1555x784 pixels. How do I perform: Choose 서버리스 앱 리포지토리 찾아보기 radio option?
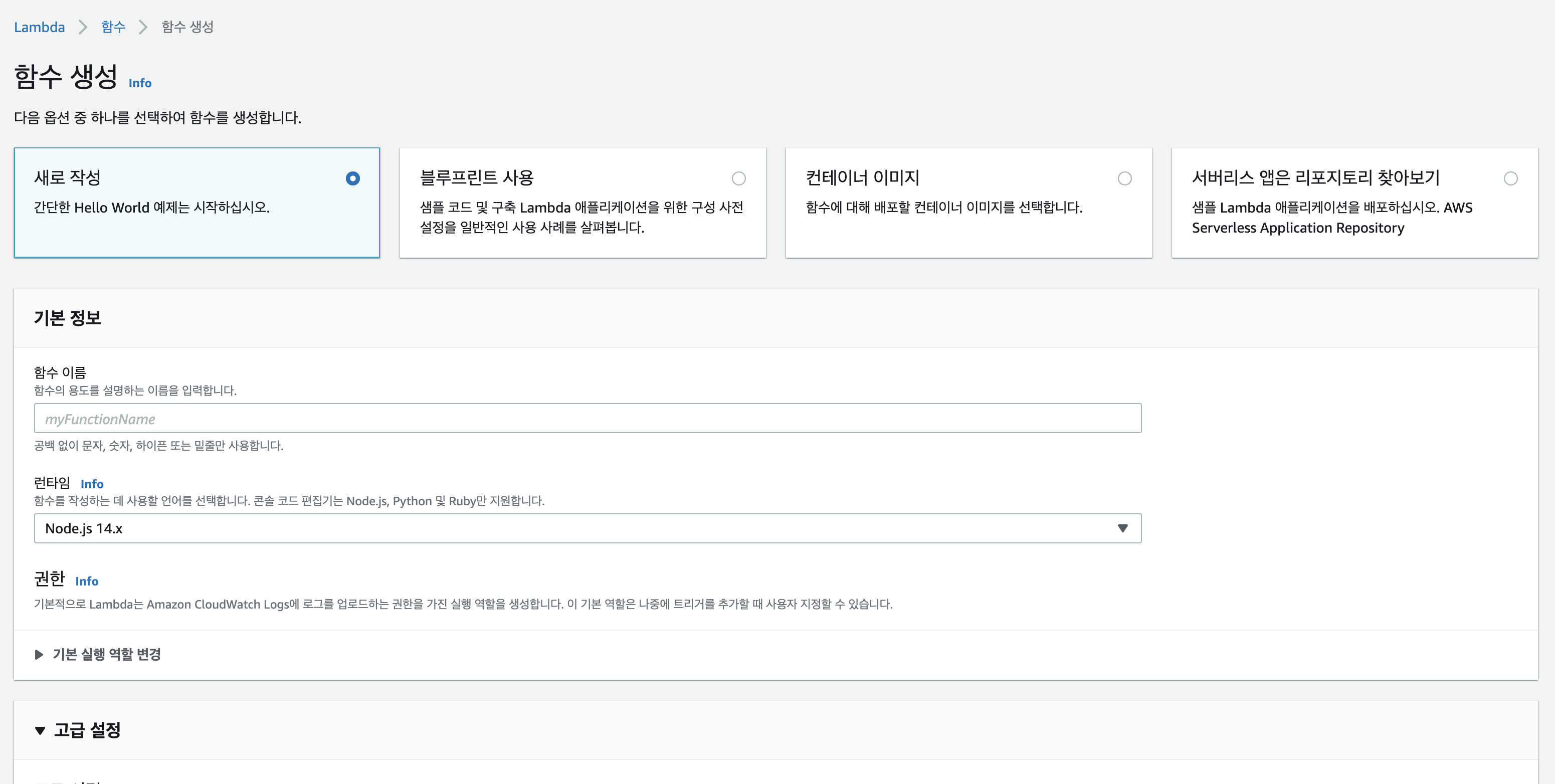click(x=1510, y=178)
